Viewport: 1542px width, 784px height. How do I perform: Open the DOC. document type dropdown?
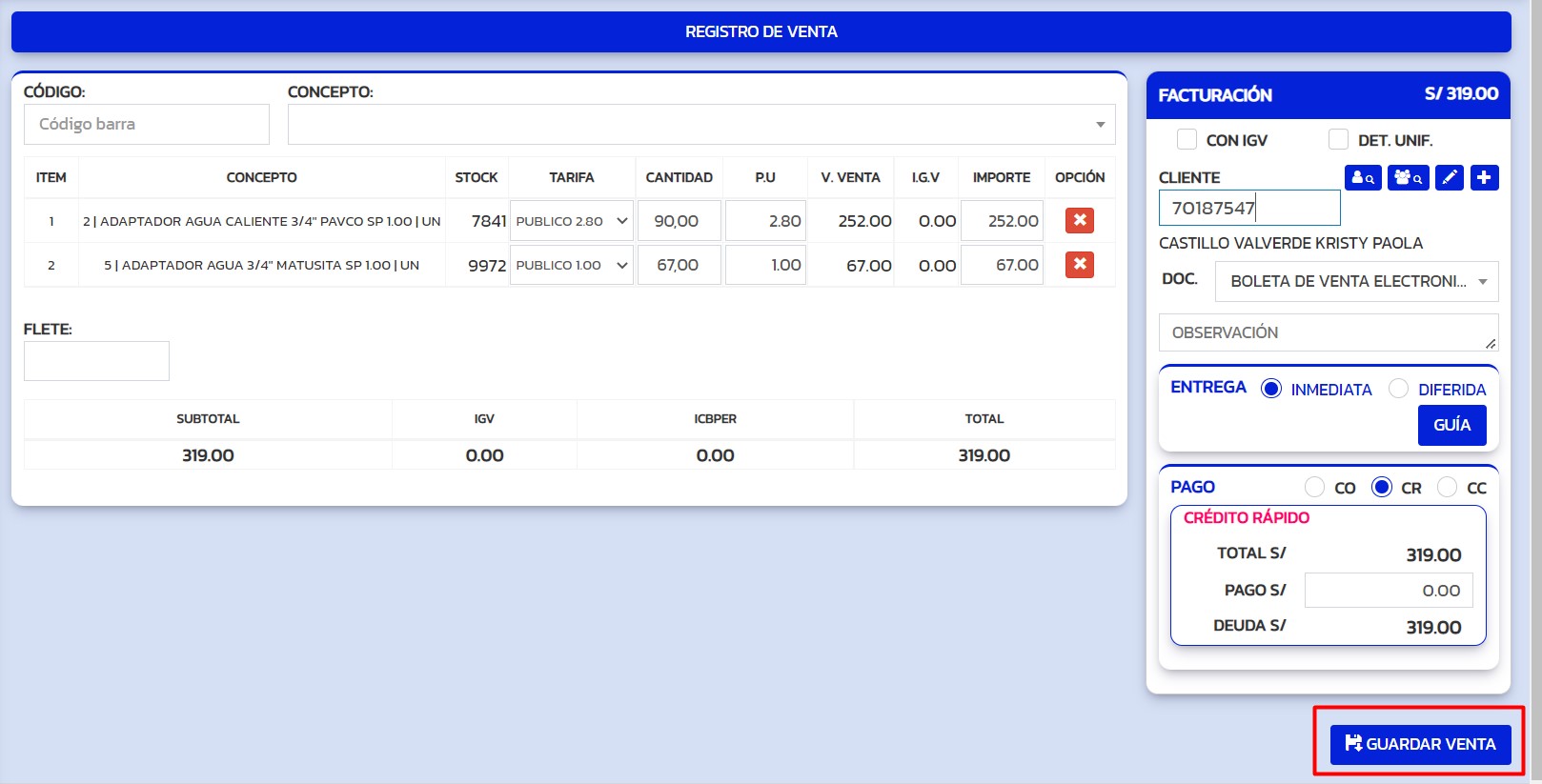click(1356, 282)
